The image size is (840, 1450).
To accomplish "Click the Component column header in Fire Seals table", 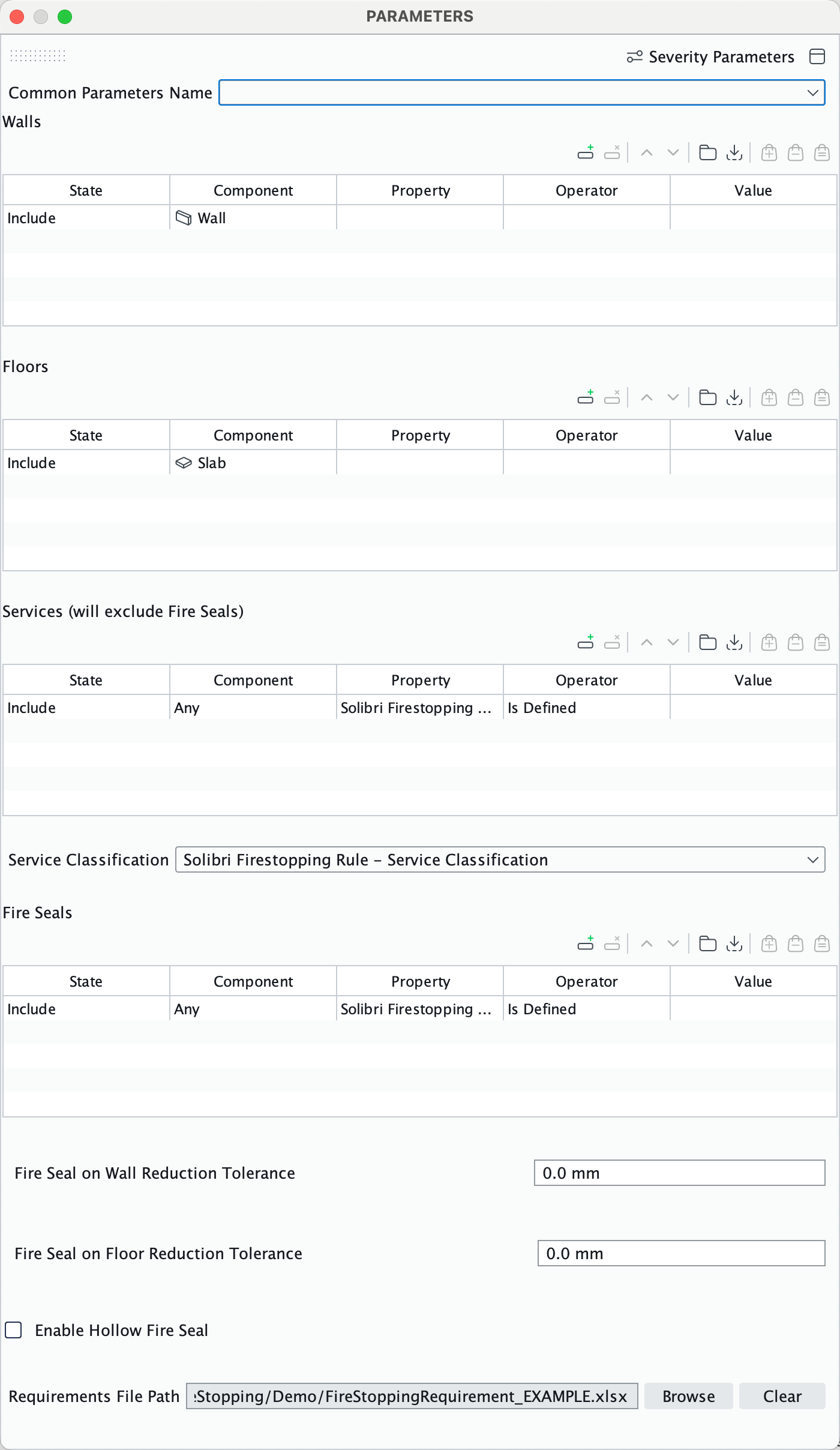I will tap(253, 981).
